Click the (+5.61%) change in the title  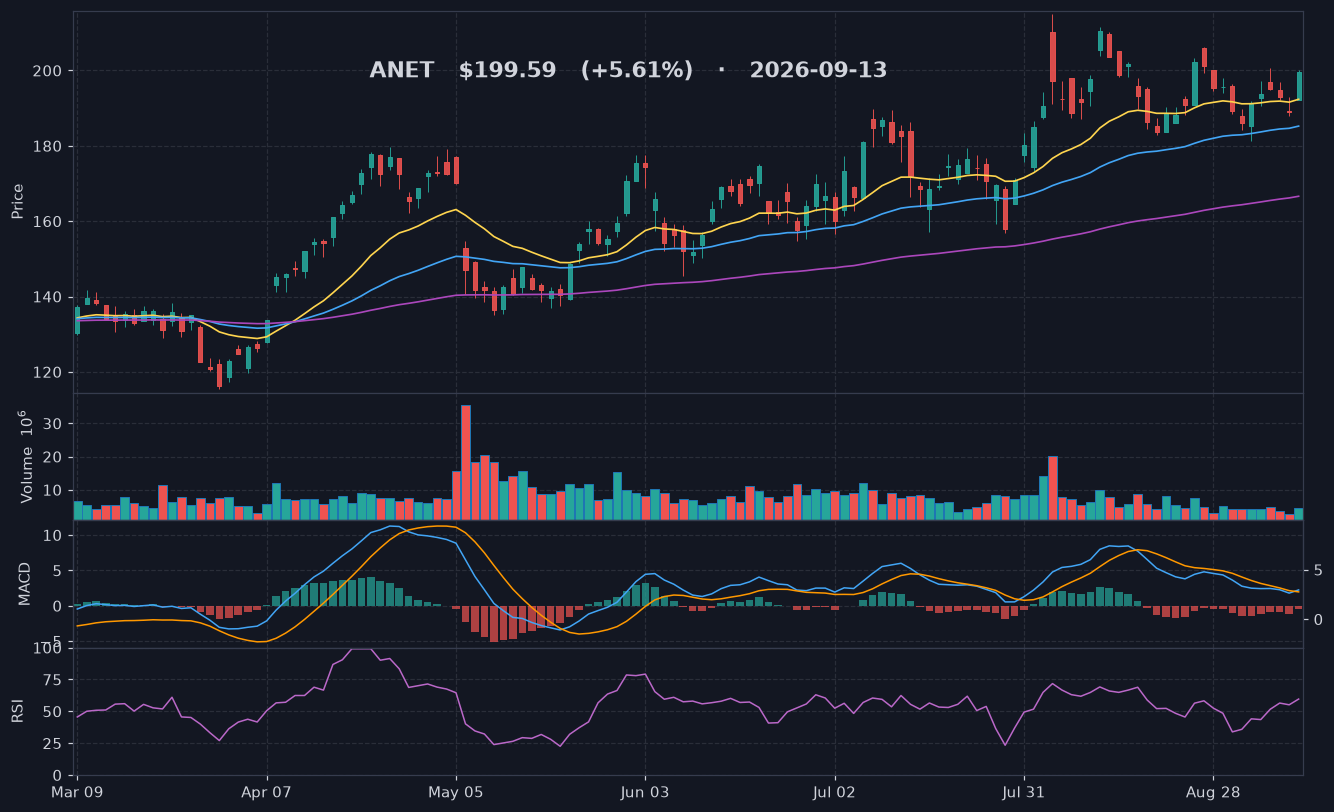pyautogui.click(x=637, y=71)
